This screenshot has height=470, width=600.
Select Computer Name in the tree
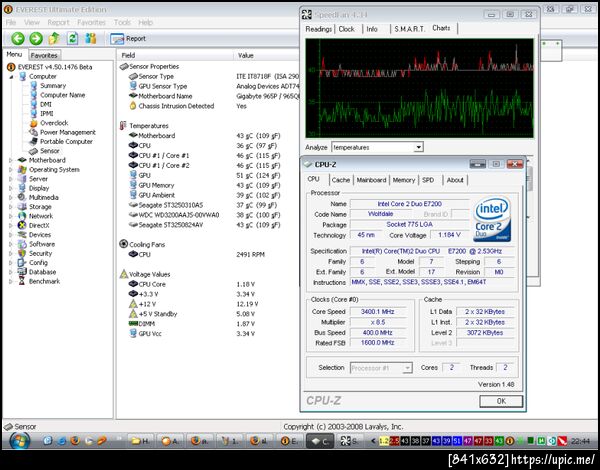(62, 95)
